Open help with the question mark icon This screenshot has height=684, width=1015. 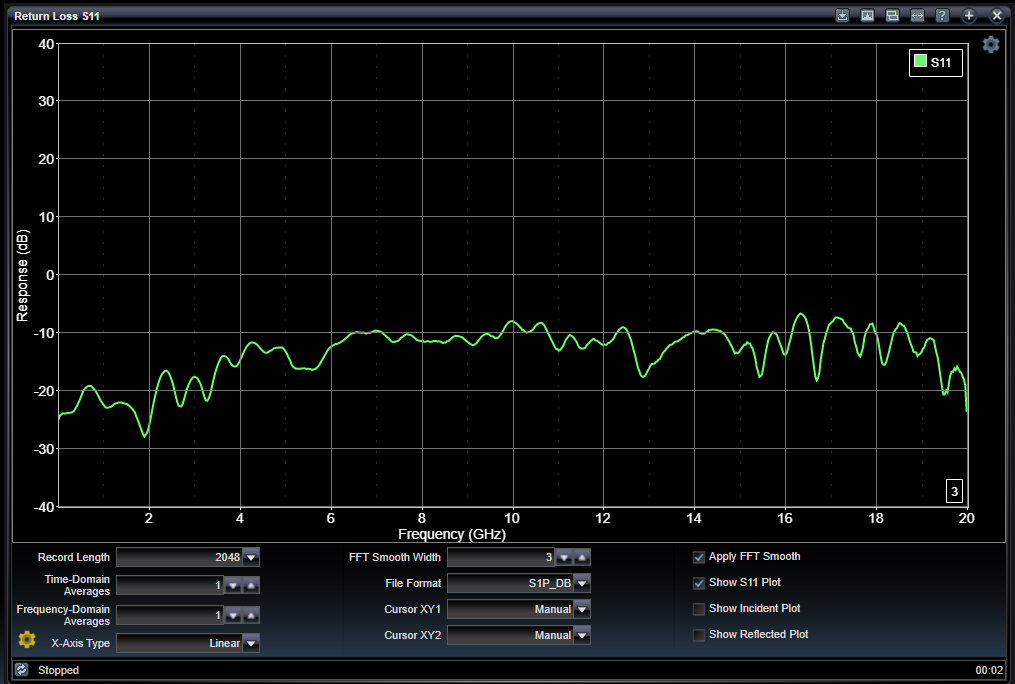point(942,16)
